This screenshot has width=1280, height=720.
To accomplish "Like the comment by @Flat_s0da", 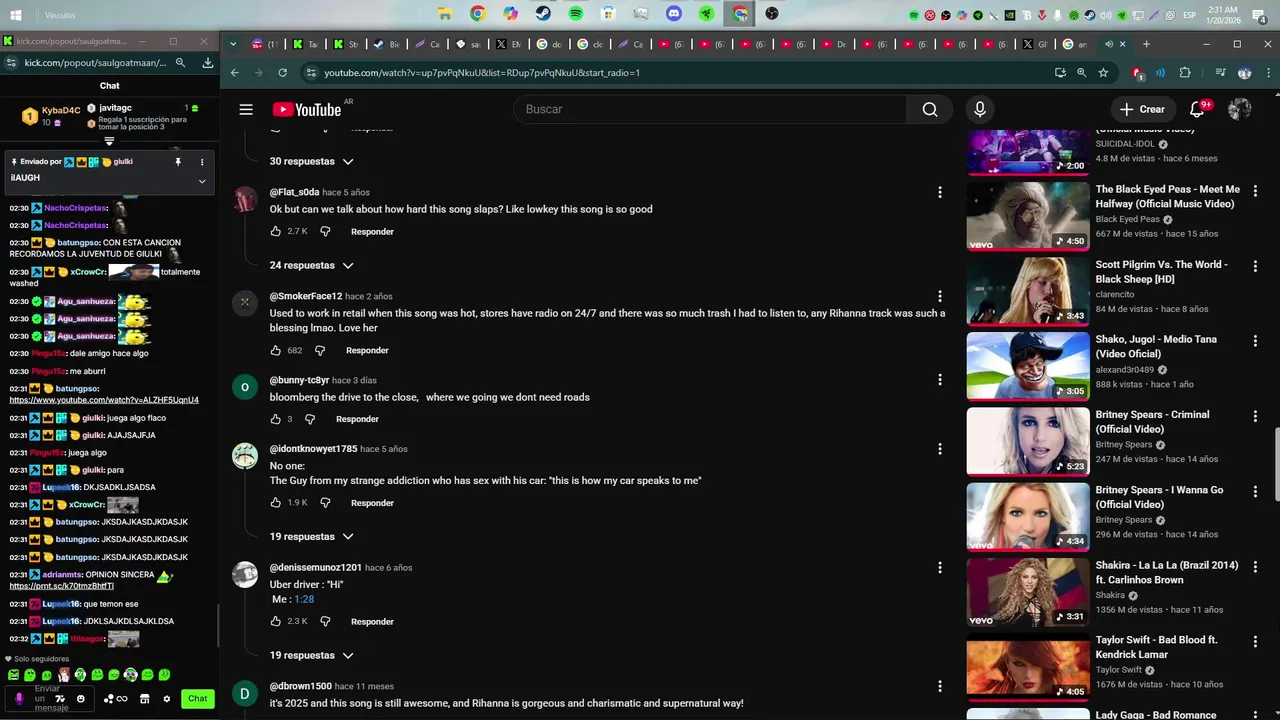I will pos(276,231).
